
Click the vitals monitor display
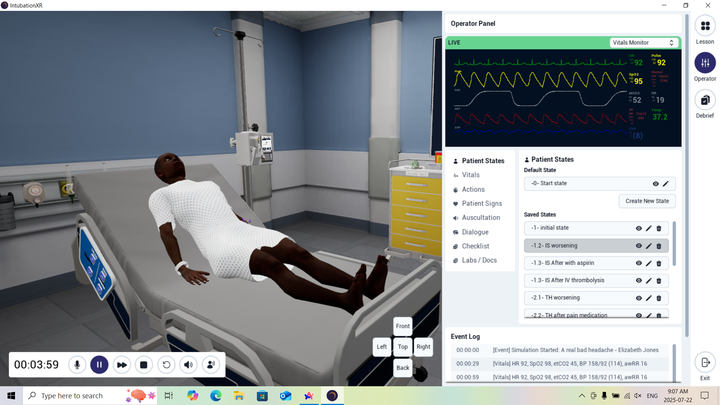563,98
